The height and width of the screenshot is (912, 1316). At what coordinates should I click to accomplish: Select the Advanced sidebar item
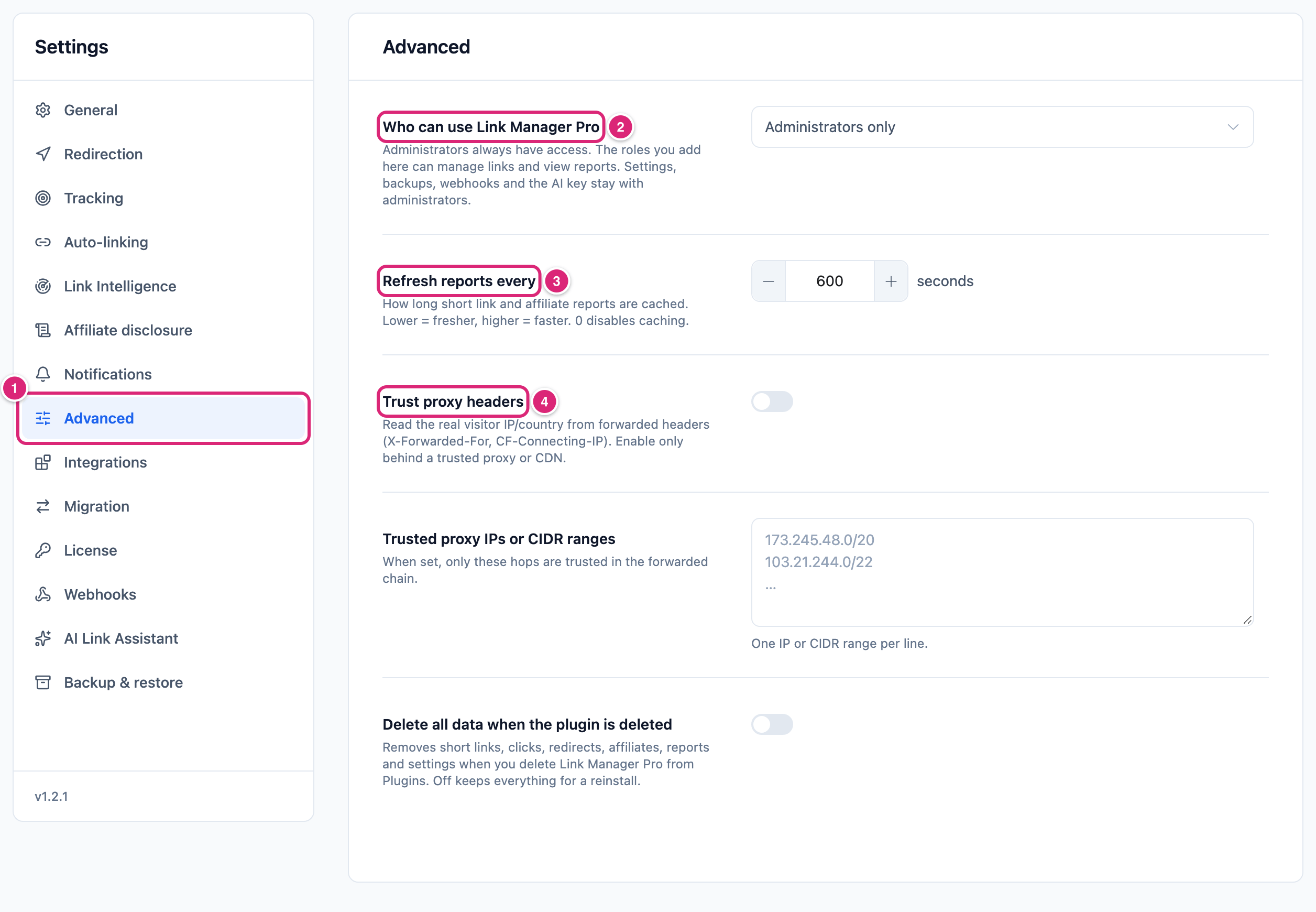point(163,418)
